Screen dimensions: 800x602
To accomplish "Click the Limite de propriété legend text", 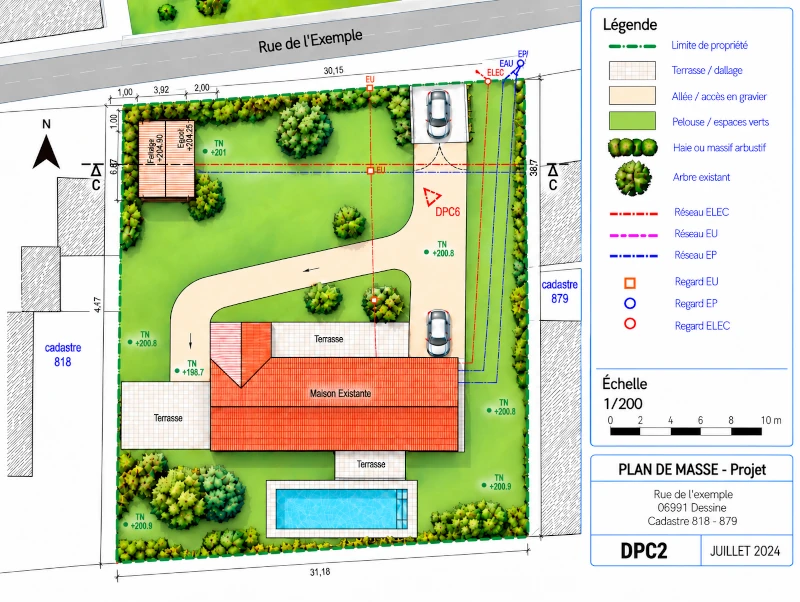I will pos(709,45).
